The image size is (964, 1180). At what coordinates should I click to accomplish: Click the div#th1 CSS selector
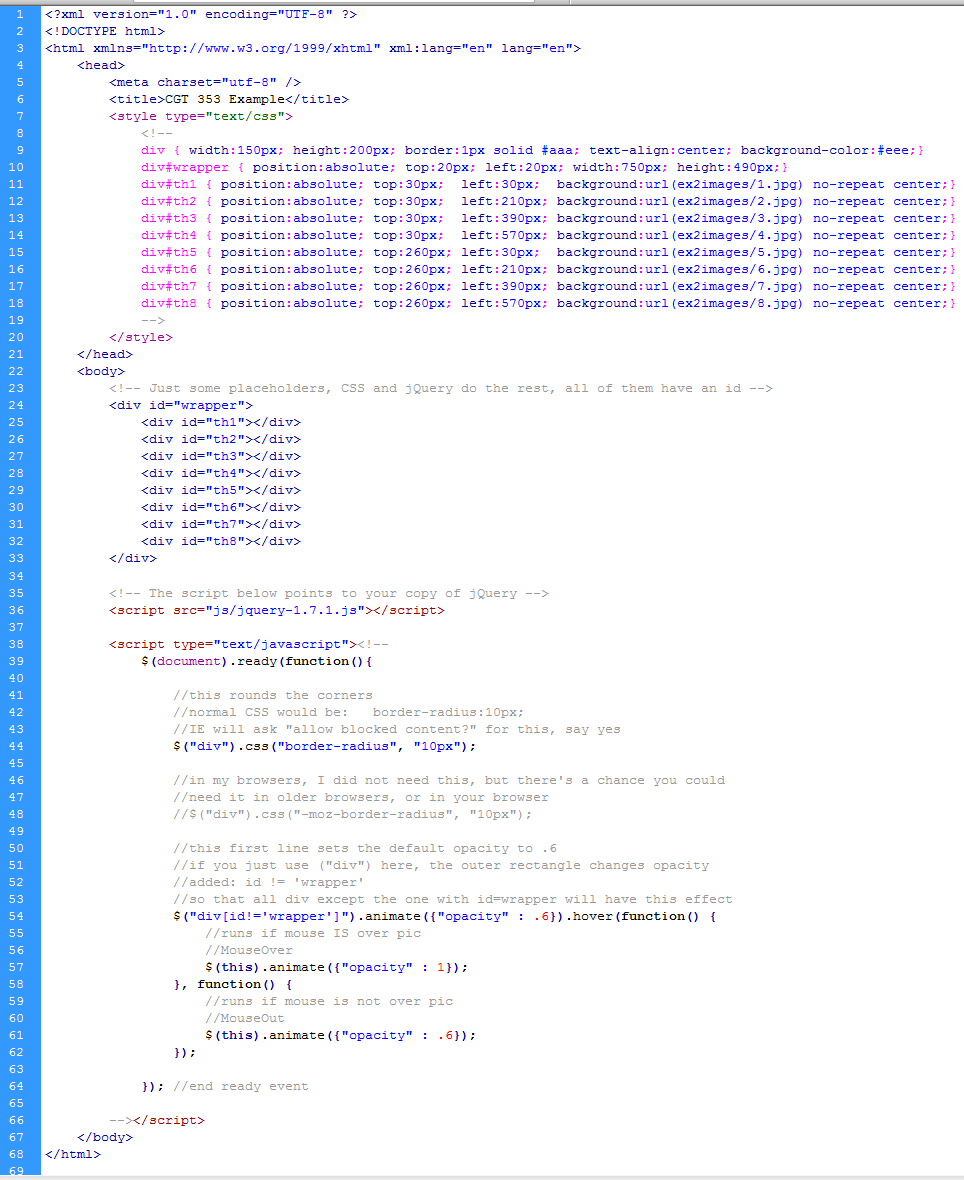(169, 184)
